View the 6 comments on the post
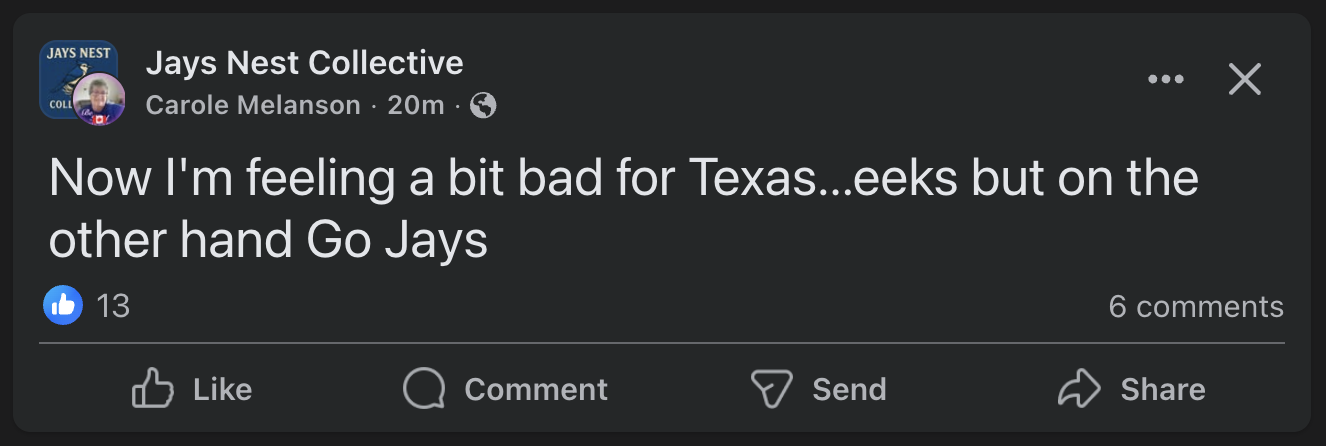 [1195, 306]
